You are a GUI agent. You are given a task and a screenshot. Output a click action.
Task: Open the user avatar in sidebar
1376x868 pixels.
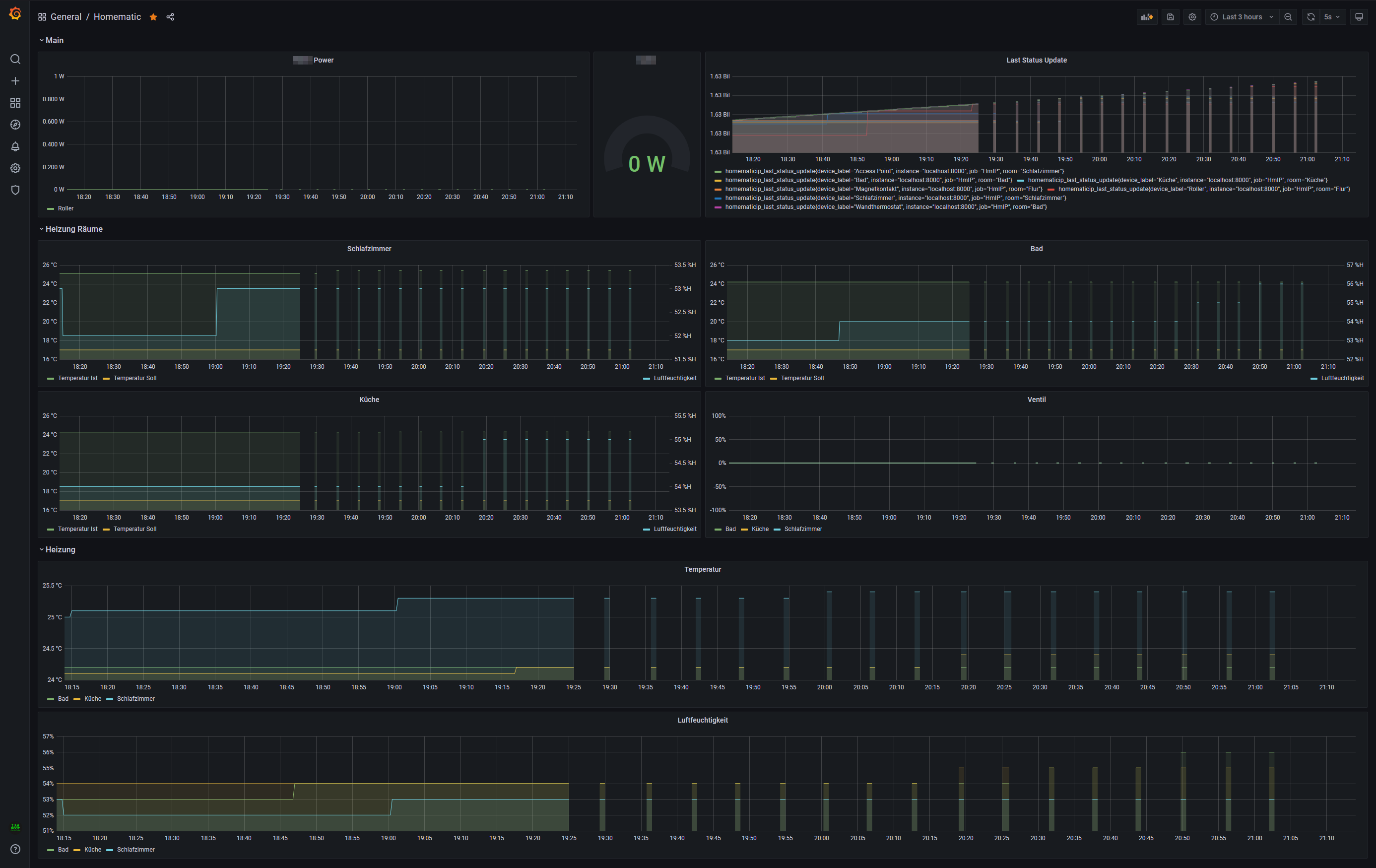pos(15,827)
